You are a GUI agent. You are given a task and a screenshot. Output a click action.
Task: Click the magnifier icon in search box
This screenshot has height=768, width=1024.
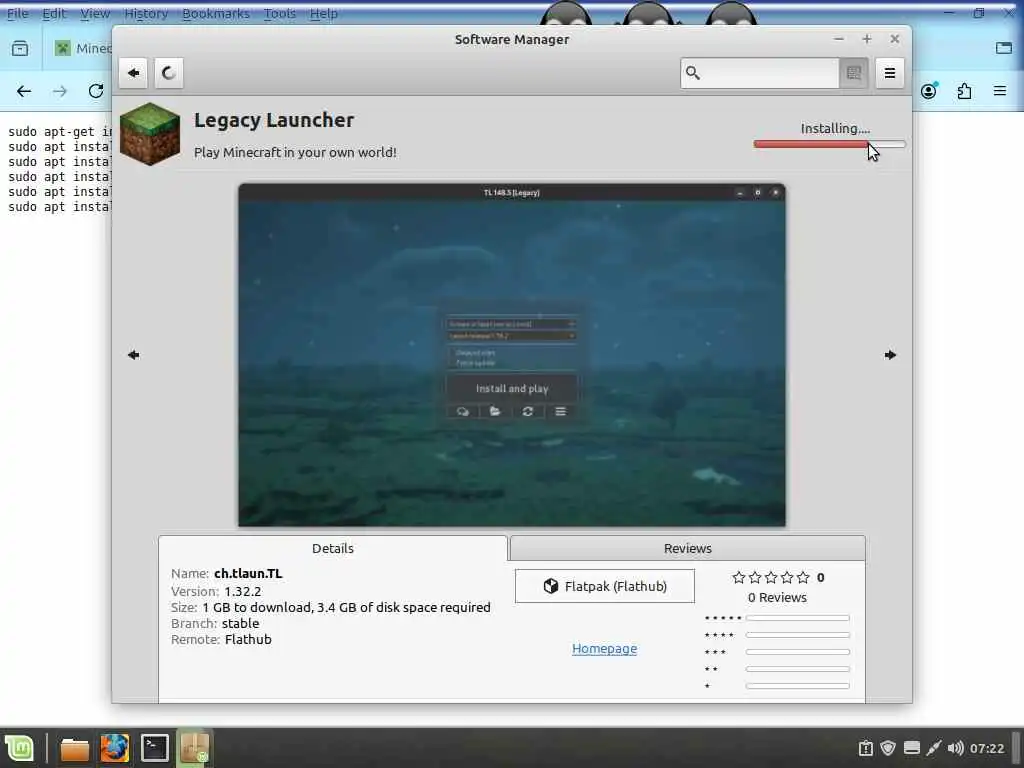(x=693, y=72)
